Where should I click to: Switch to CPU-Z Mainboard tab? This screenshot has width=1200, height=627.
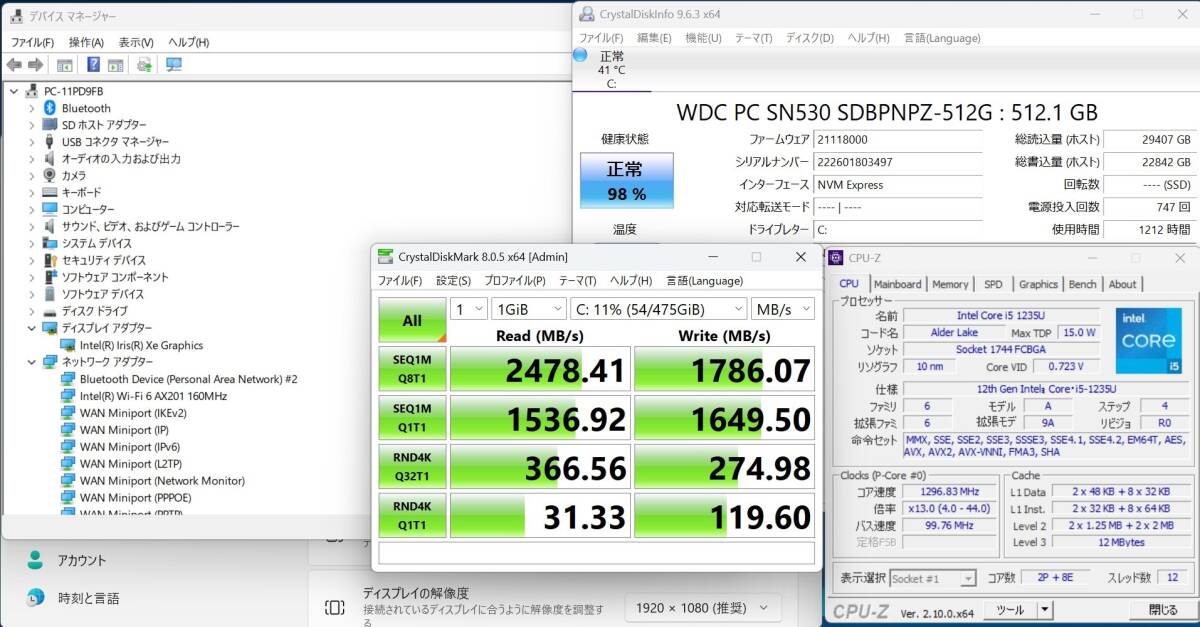(x=897, y=284)
